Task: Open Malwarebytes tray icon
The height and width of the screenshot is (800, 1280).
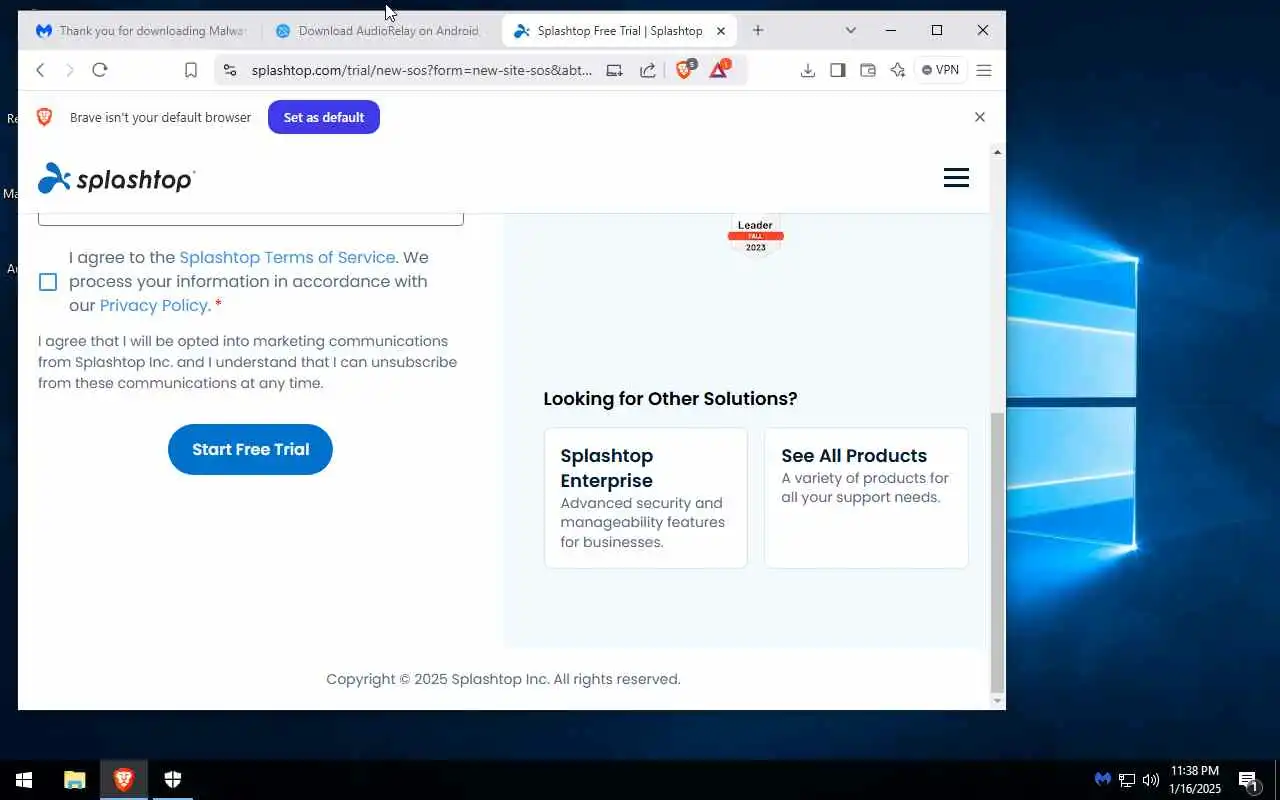Action: tap(1103, 780)
